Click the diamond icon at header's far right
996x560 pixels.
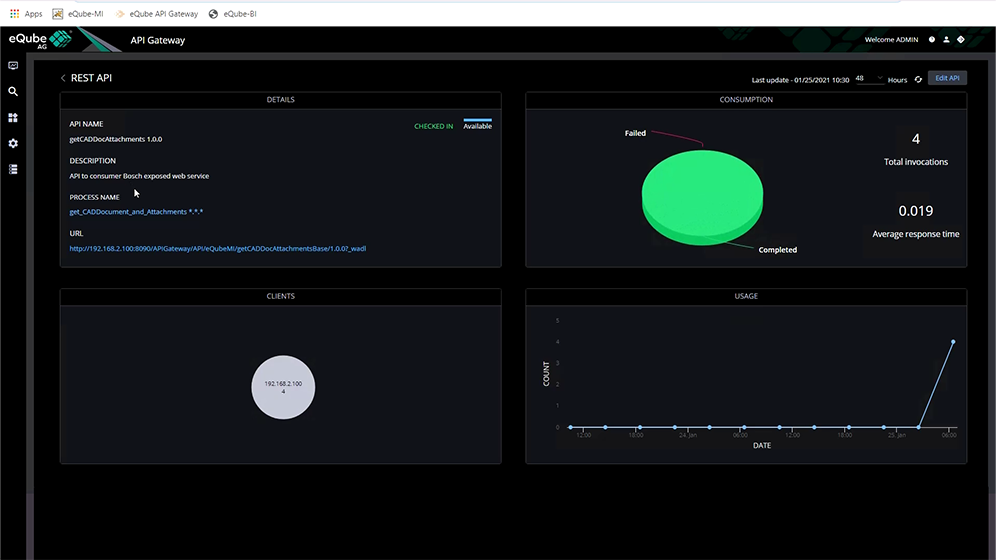tap(961, 40)
